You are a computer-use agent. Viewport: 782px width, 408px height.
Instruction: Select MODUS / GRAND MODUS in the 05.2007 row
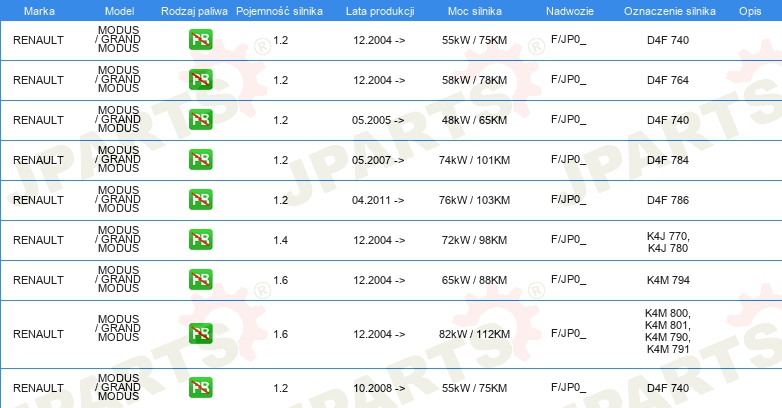click(118, 159)
